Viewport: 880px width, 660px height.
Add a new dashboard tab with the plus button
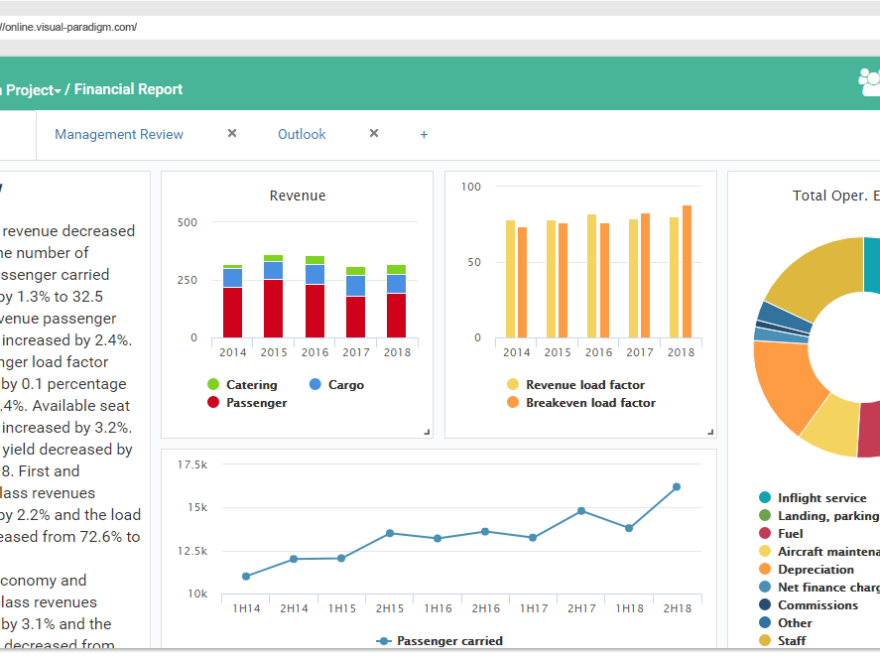(x=423, y=134)
